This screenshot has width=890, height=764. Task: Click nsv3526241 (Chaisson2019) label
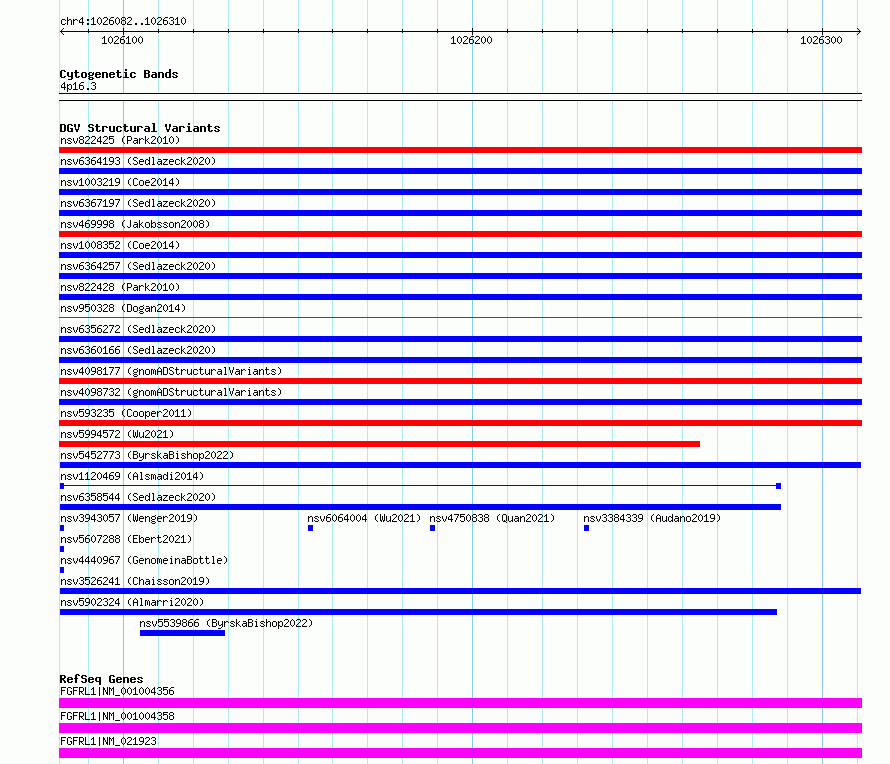135,581
